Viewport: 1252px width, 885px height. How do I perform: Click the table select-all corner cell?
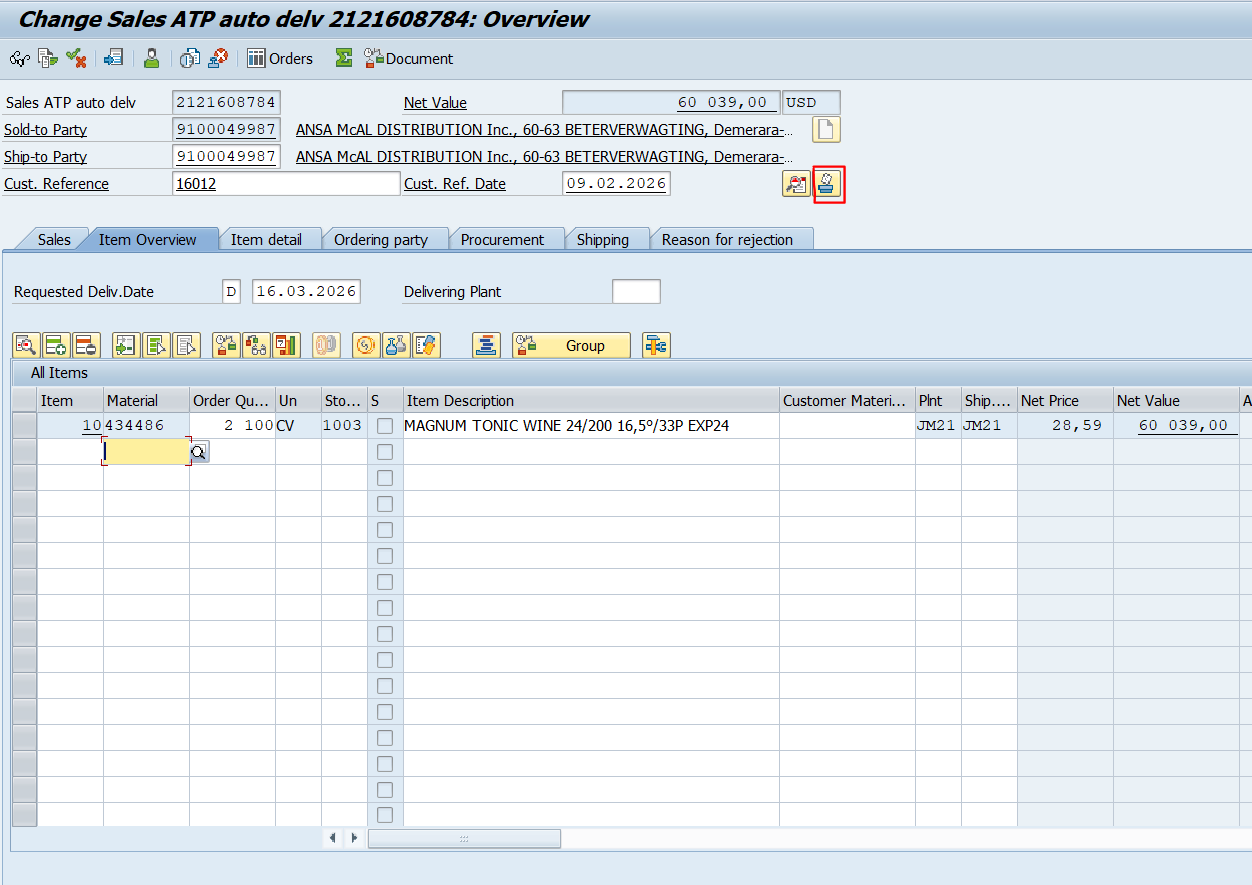tap(24, 400)
